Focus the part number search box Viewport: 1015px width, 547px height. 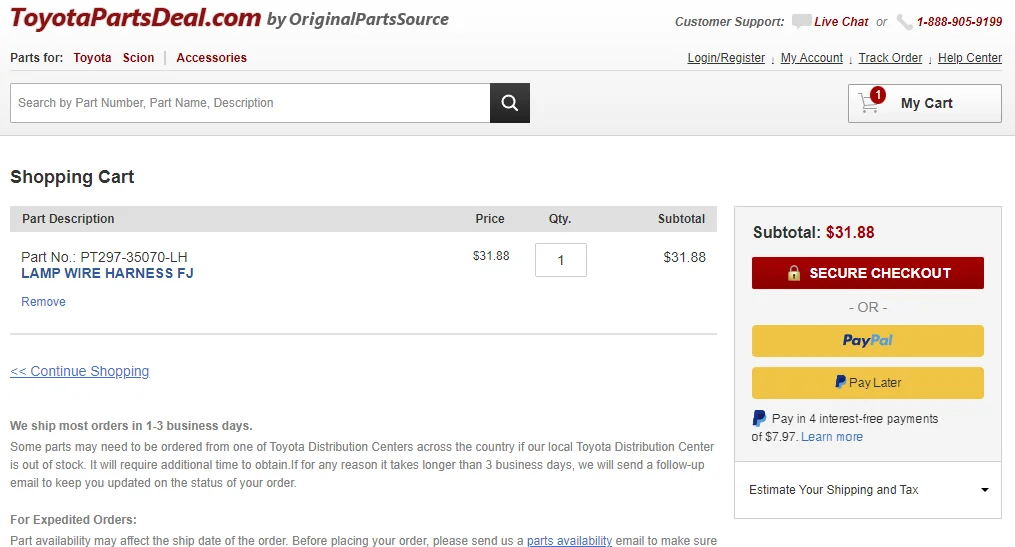(x=250, y=103)
